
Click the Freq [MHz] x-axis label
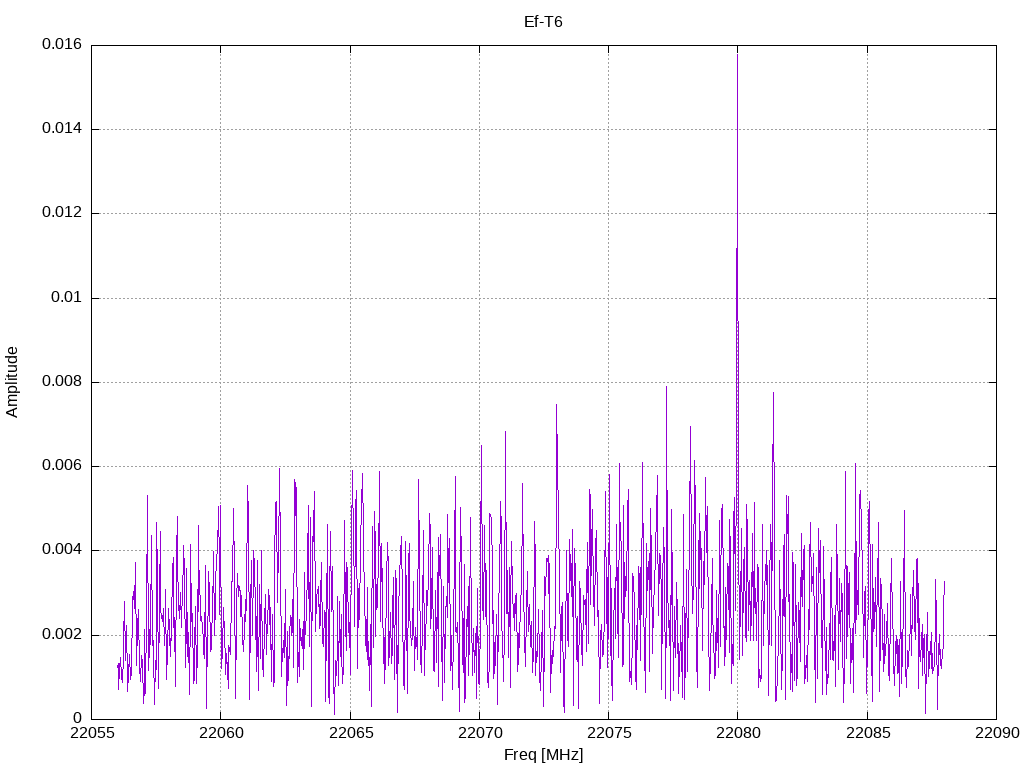click(543, 754)
